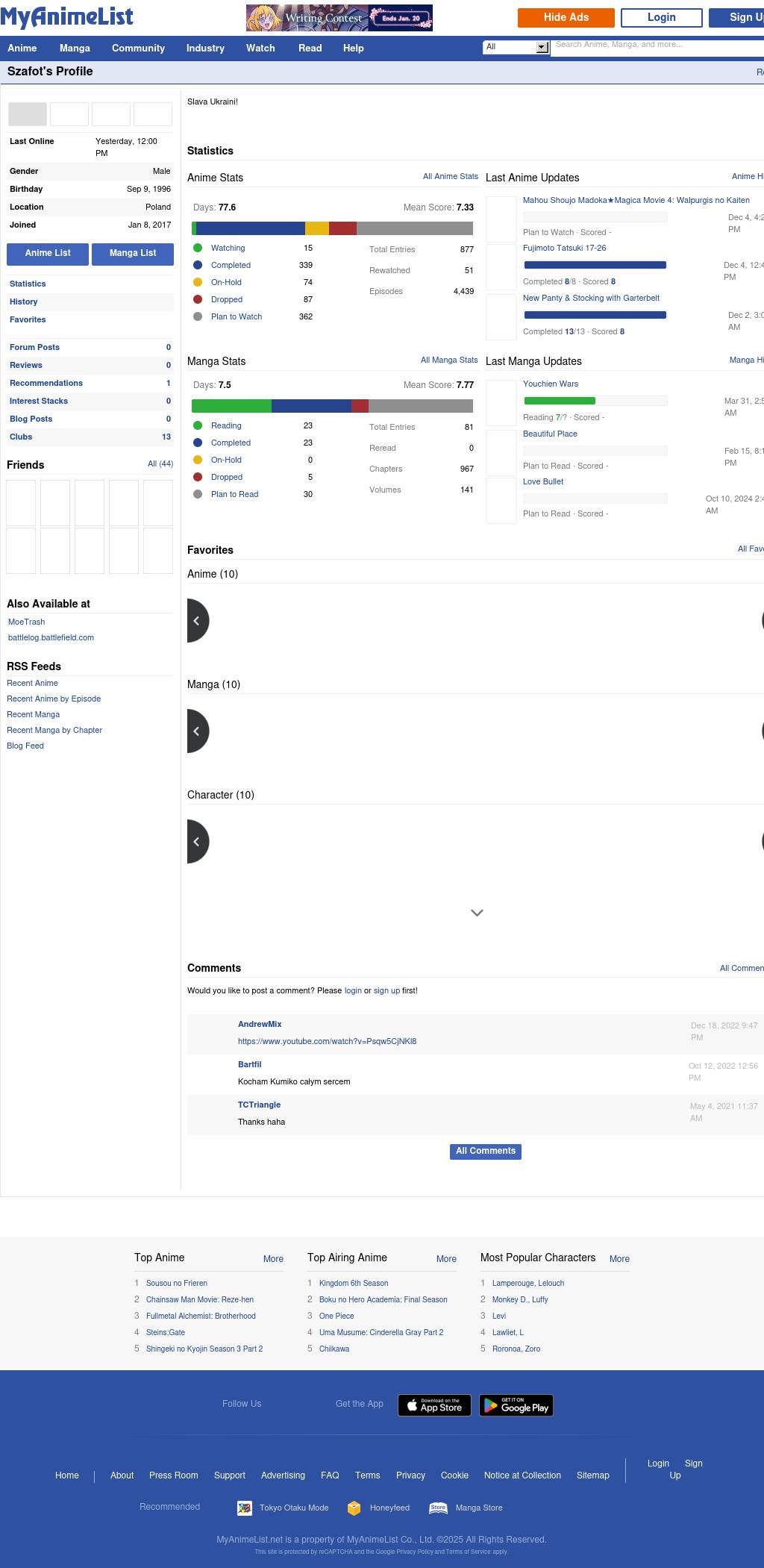Open the search category dropdown
Viewport: 764px width, 1568px height.
516,47
